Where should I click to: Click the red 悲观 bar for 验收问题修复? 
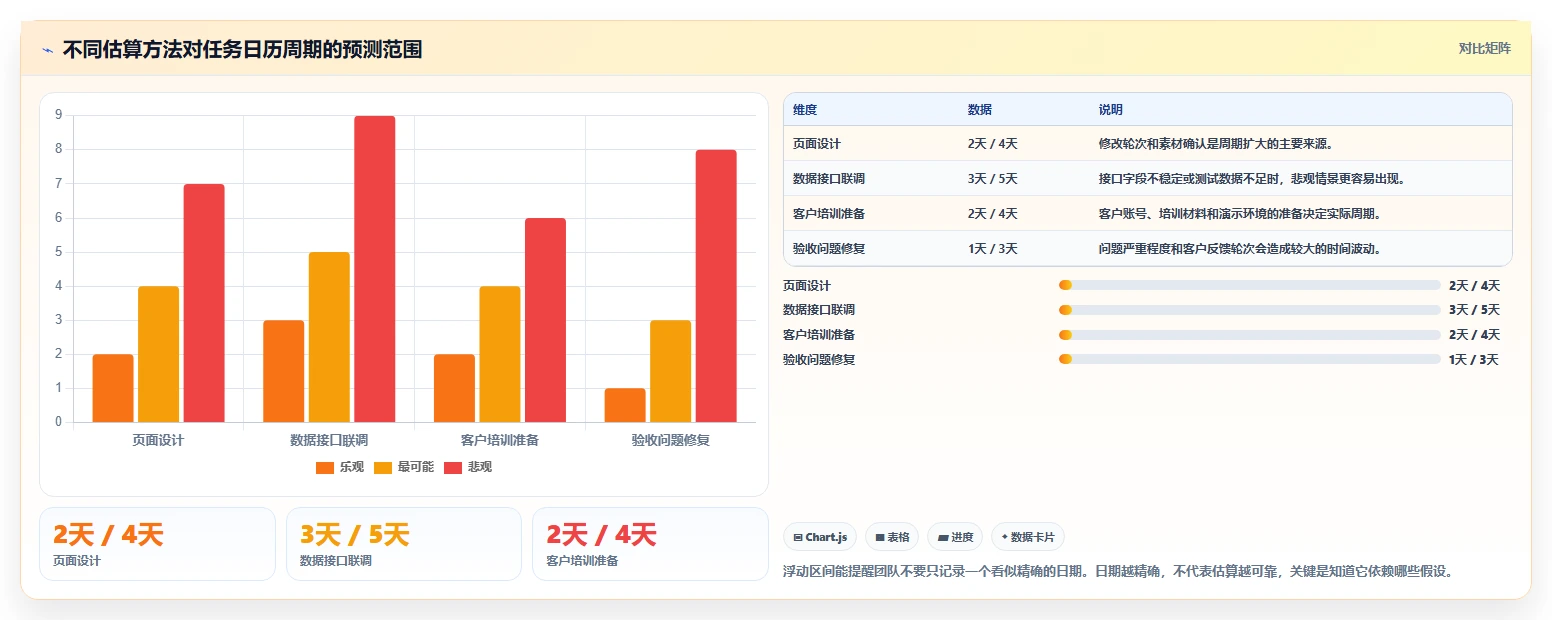pos(716,286)
